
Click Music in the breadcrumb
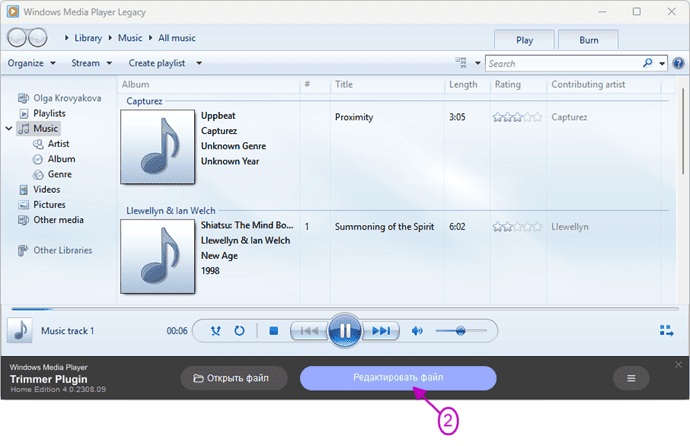click(130, 38)
